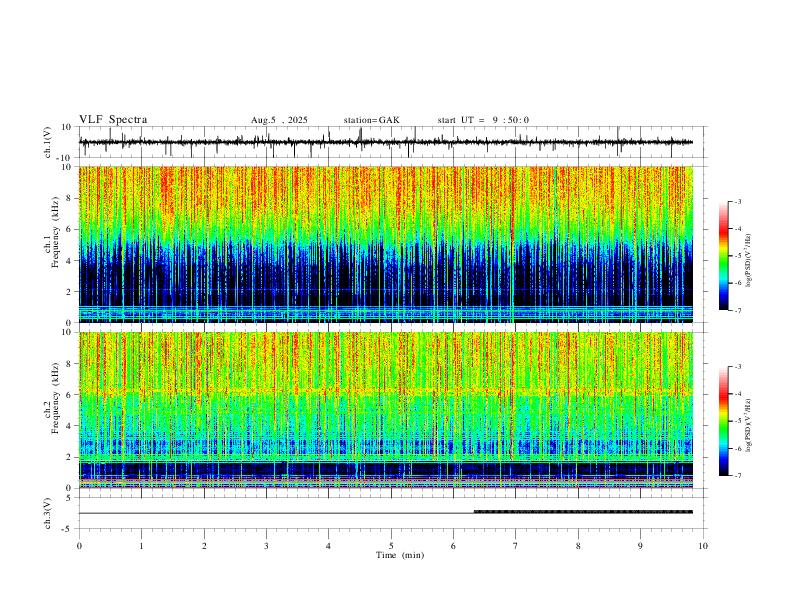
Task: Click the time axis tick label "2"
Action: 204,546
